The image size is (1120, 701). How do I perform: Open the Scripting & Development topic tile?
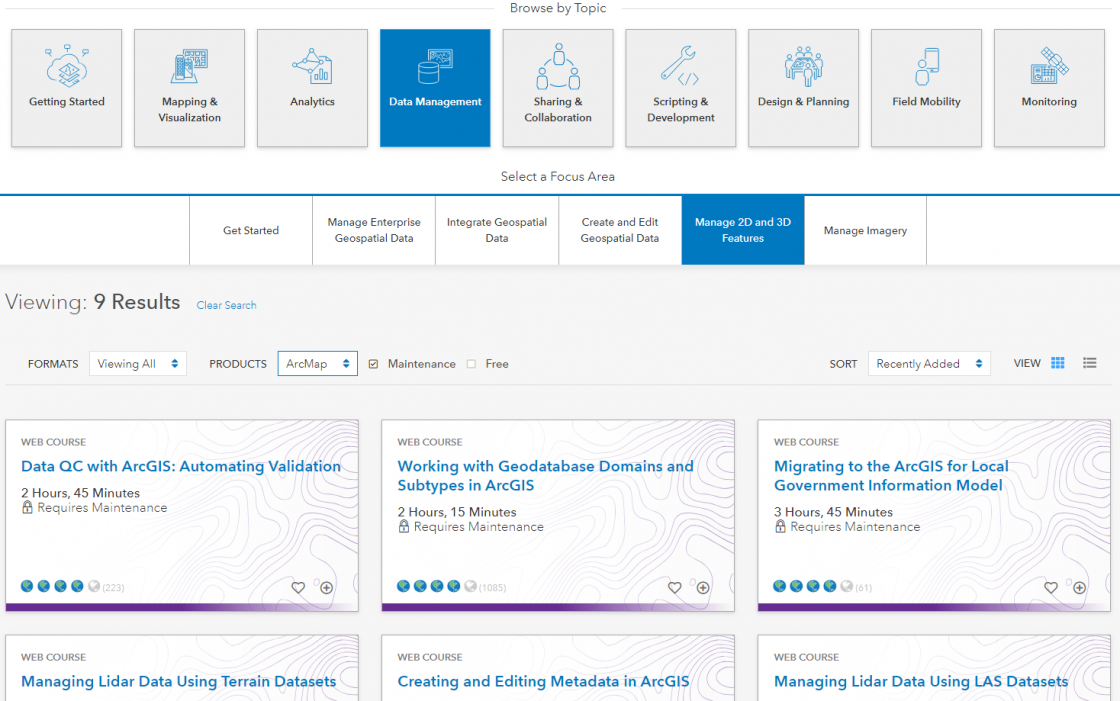tap(681, 88)
